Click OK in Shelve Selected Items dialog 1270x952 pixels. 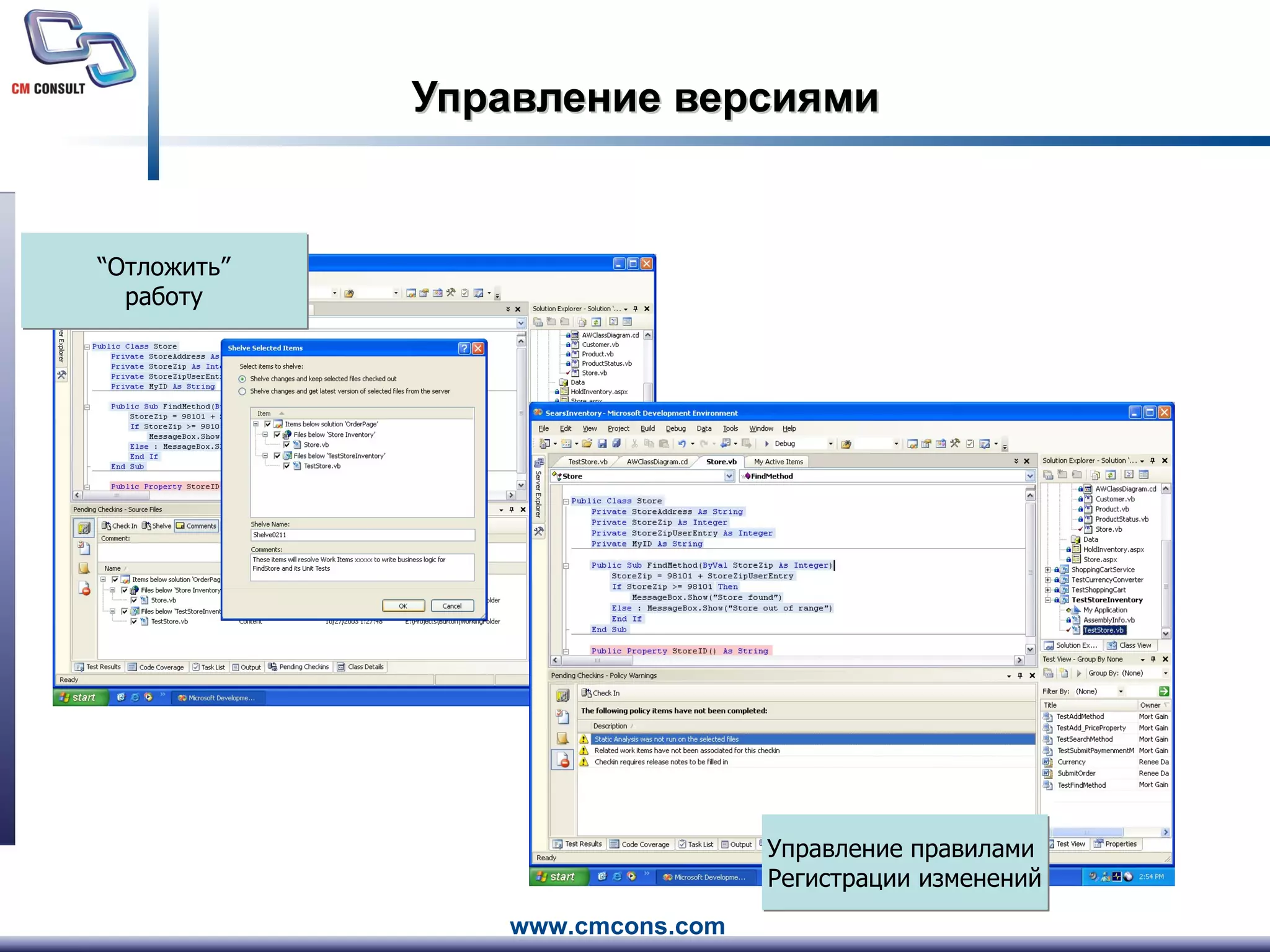point(403,606)
